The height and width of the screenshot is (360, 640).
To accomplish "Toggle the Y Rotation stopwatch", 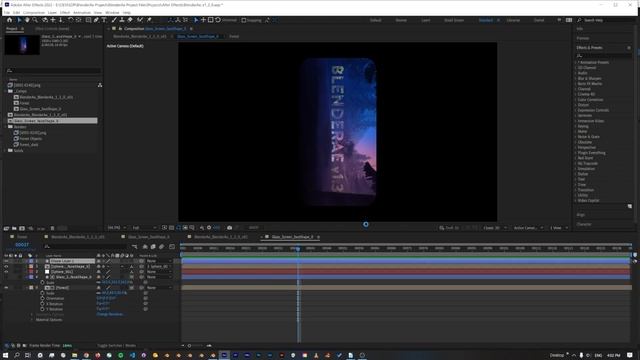I will click(42, 309).
